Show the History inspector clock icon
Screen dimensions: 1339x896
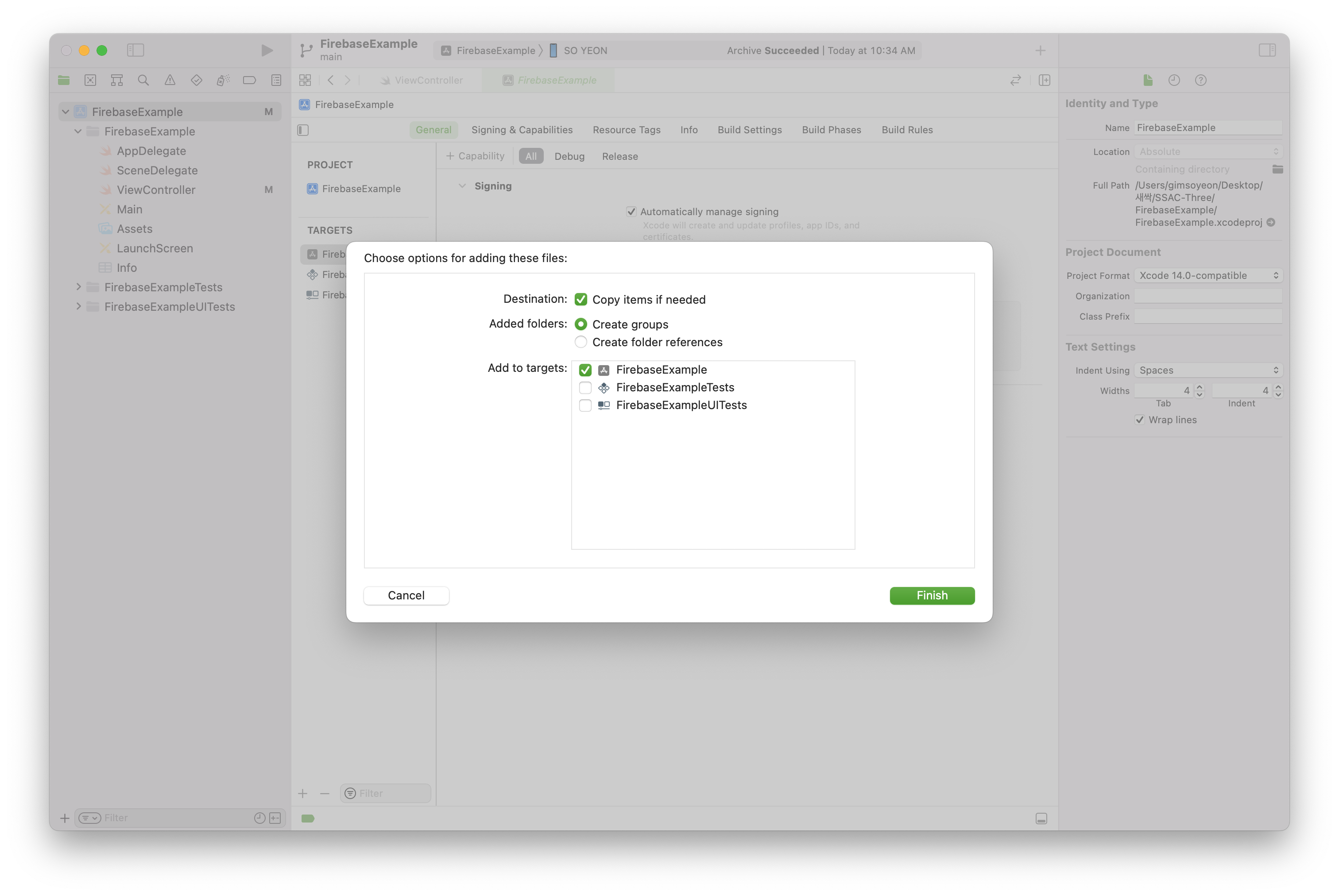(x=1174, y=80)
